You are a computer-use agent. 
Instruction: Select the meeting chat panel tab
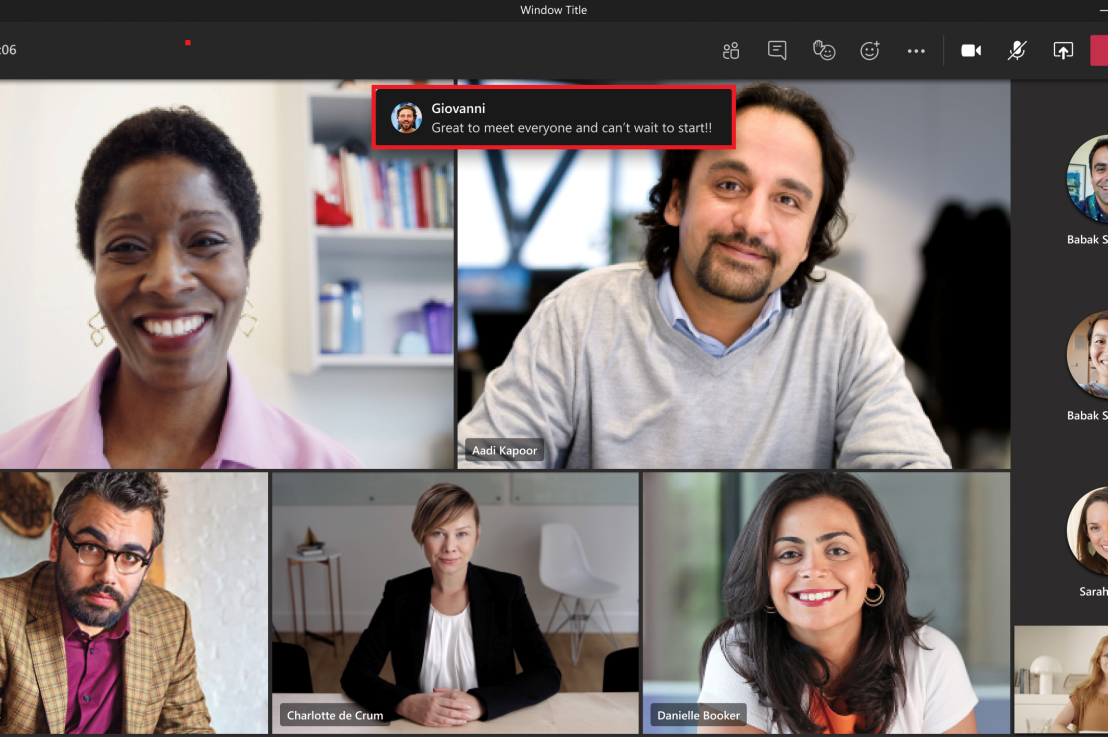777,50
